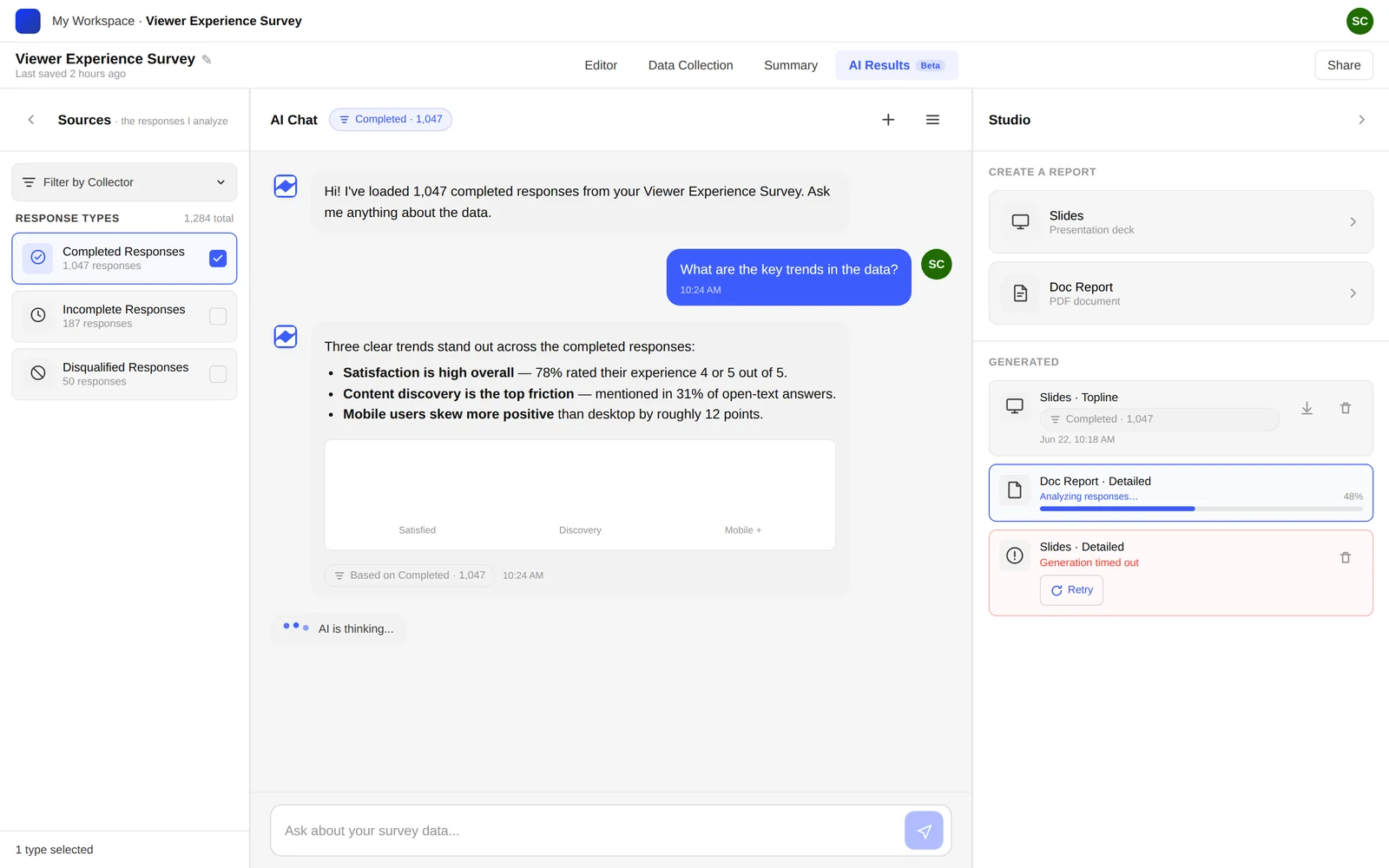Click the Share button

[x=1343, y=65]
